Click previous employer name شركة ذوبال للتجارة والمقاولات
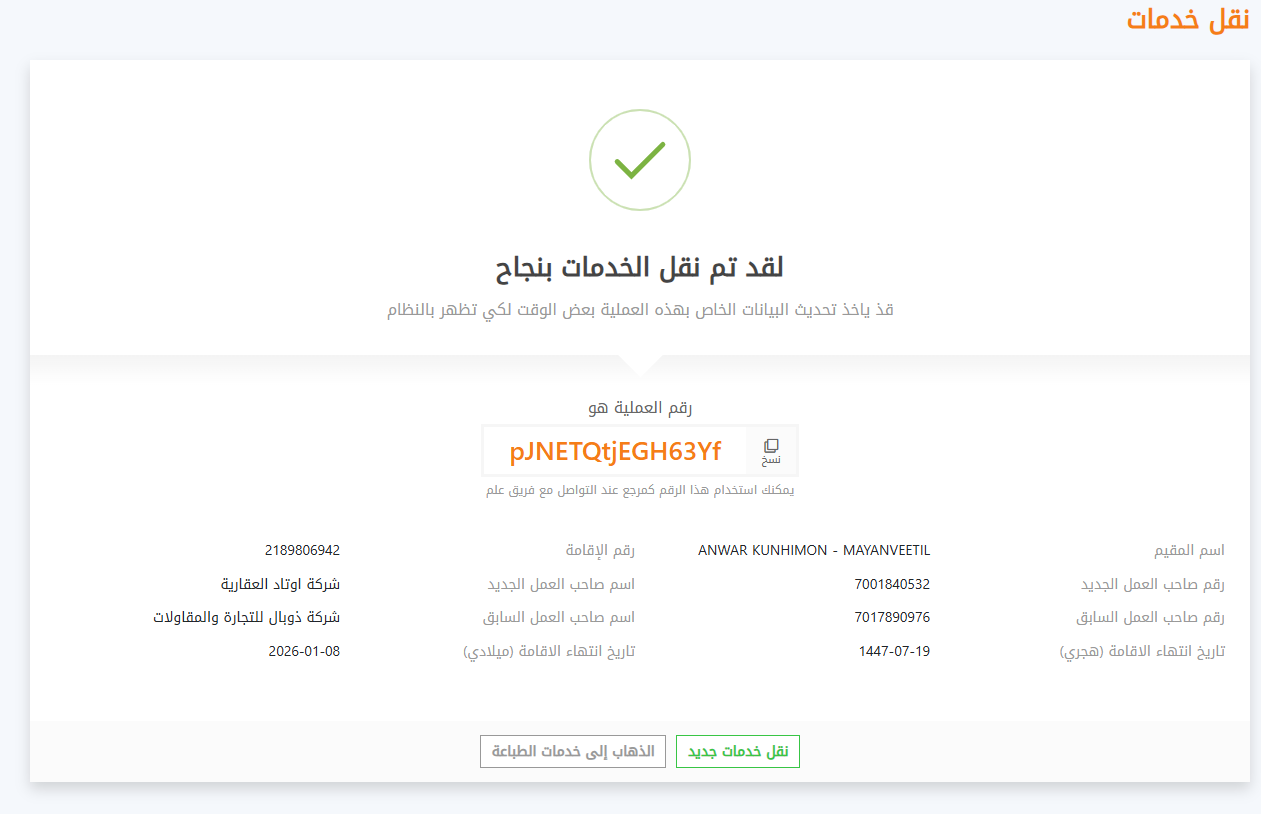The height and width of the screenshot is (814, 1261). pyautogui.click(x=247, y=617)
